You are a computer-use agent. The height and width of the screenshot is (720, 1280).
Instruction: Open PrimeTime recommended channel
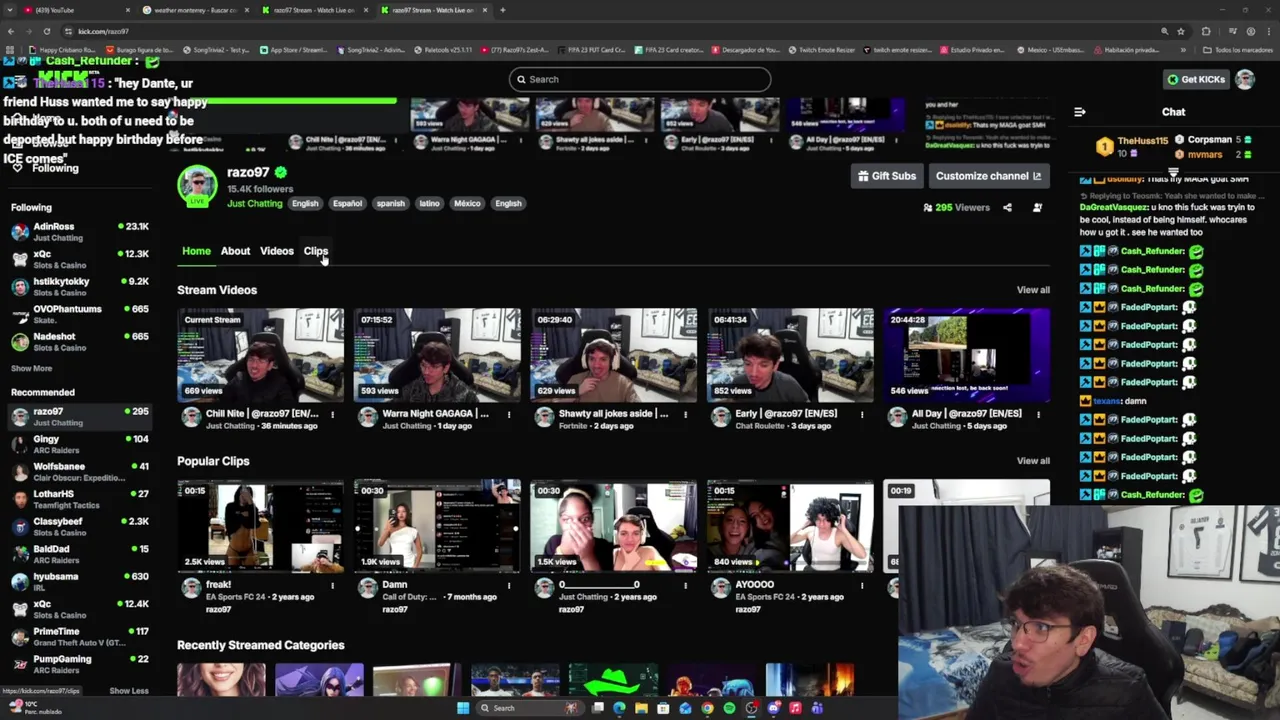pyautogui.click(x=80, y=637)
